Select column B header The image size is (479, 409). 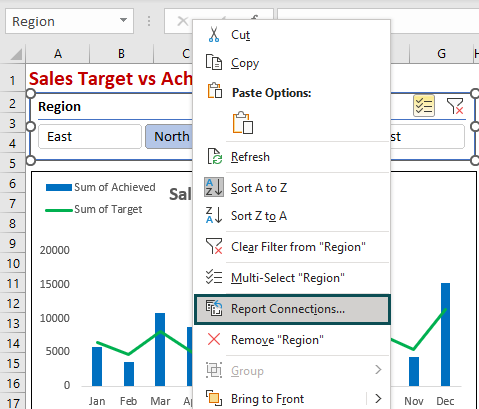click(x=121, y=54)
